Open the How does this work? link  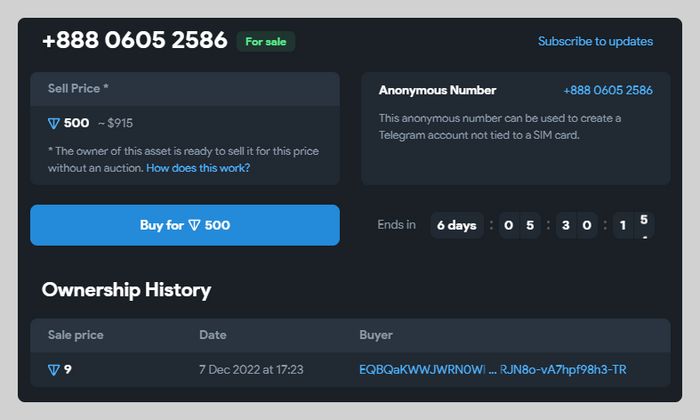click(198, 168)
